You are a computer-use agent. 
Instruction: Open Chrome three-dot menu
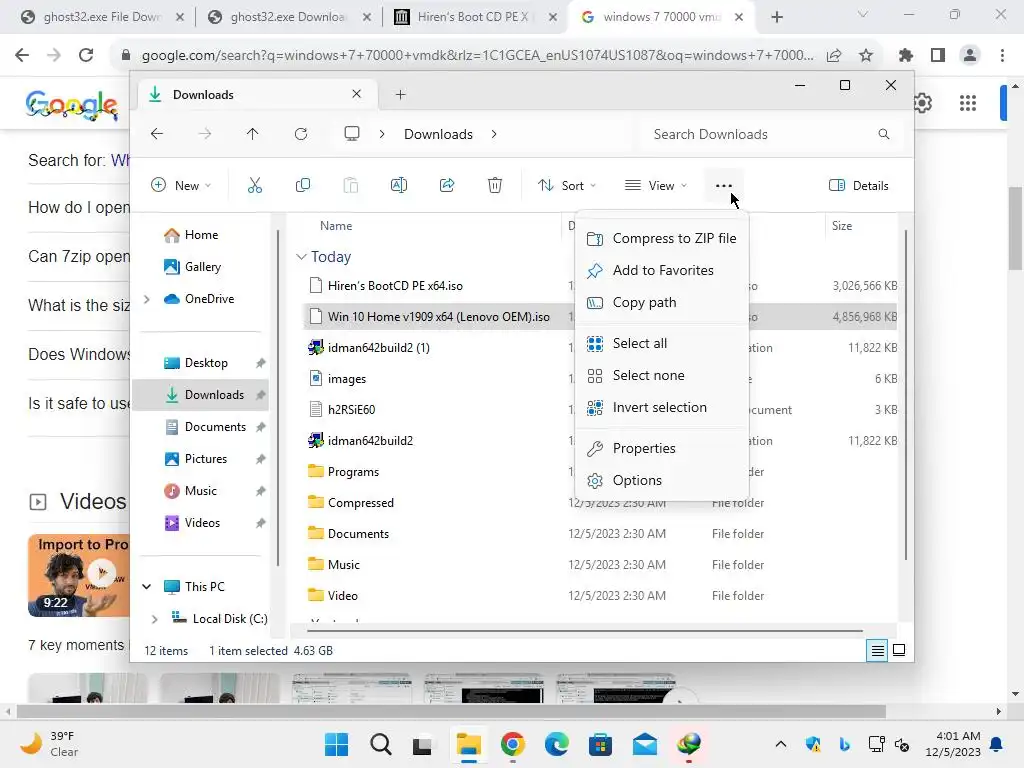coord(1002,56)
